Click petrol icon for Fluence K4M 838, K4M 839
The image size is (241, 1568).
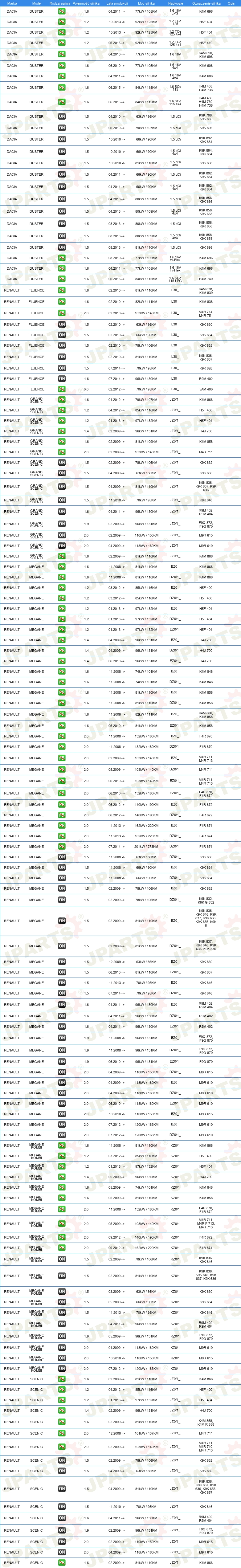click(x=62, y=290)
